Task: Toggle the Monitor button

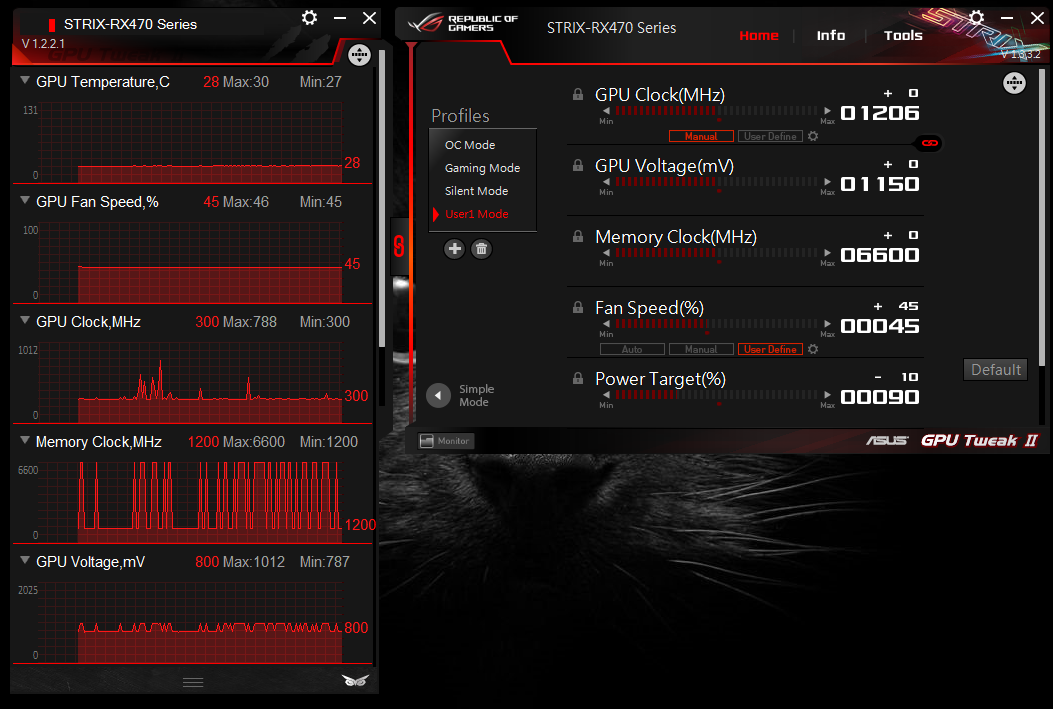Action: 446,441
